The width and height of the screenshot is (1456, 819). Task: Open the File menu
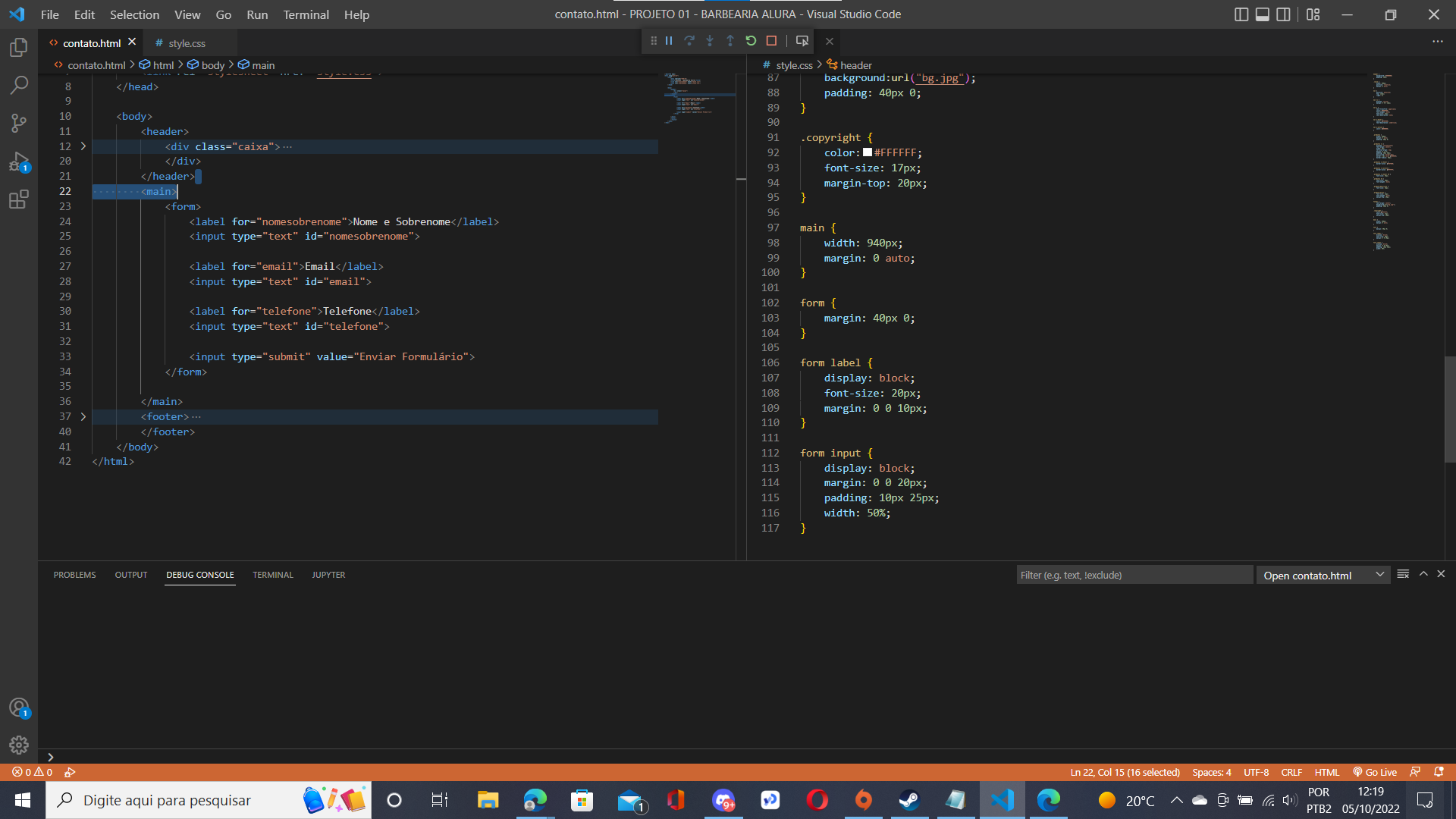(x=50, y=14)
